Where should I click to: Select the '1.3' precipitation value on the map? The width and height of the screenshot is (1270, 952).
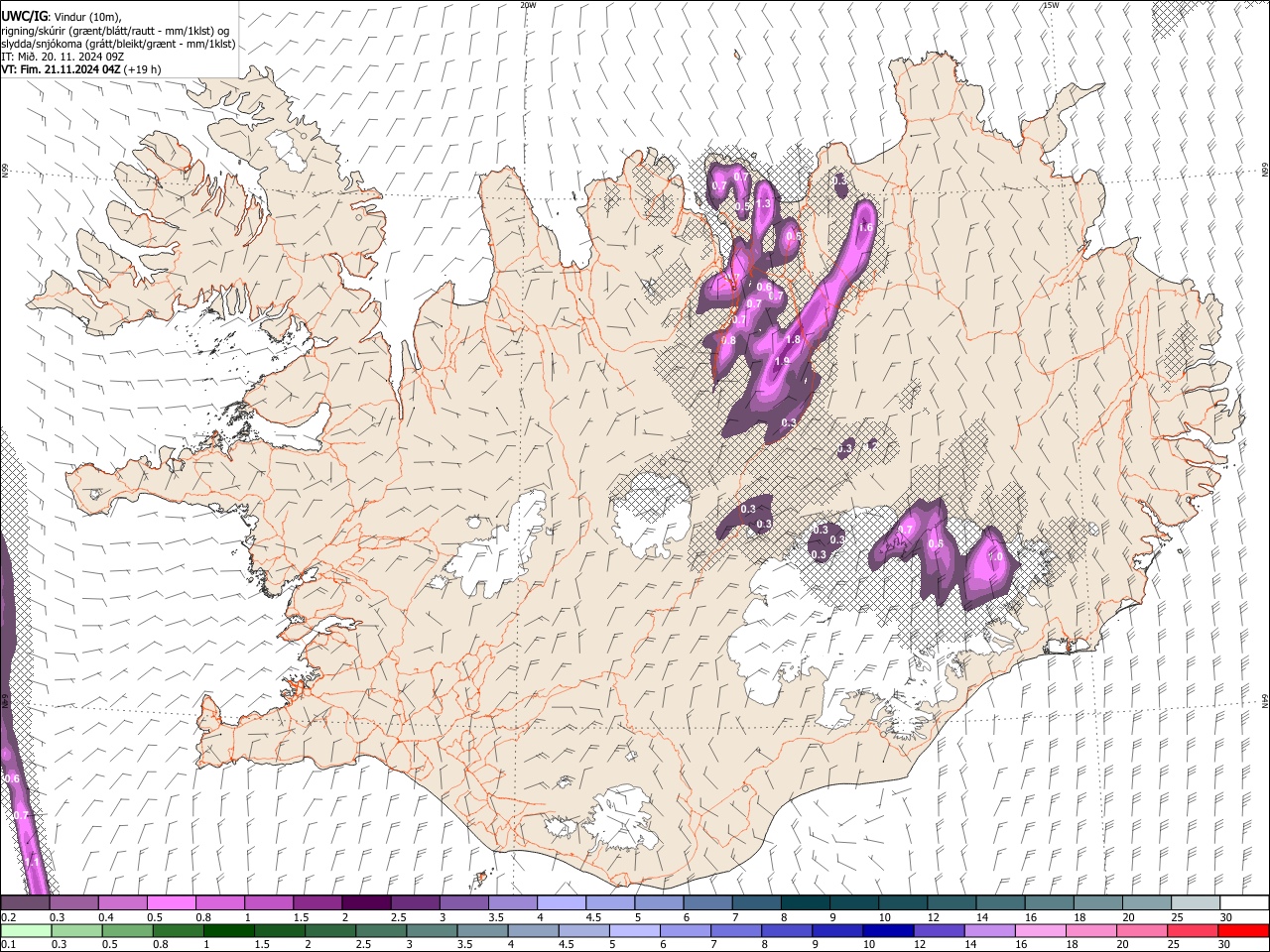(764, 203)
